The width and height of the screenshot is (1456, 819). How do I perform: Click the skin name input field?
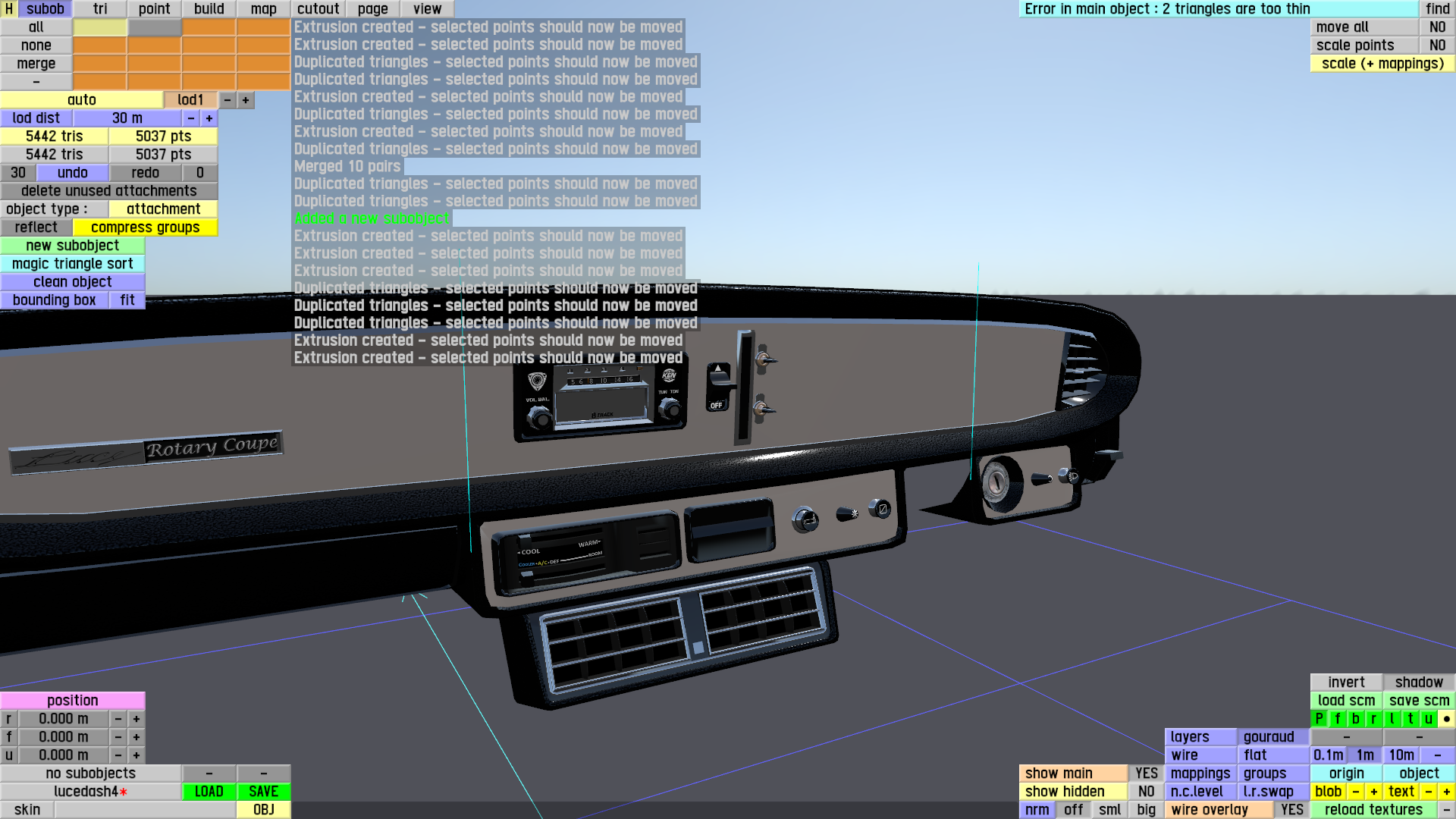tap(144, 810)
